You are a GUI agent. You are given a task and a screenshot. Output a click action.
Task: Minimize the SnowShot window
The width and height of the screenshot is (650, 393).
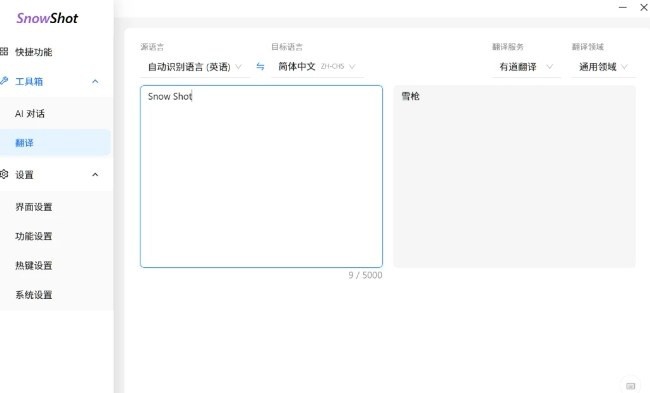[x=623, y=7]
